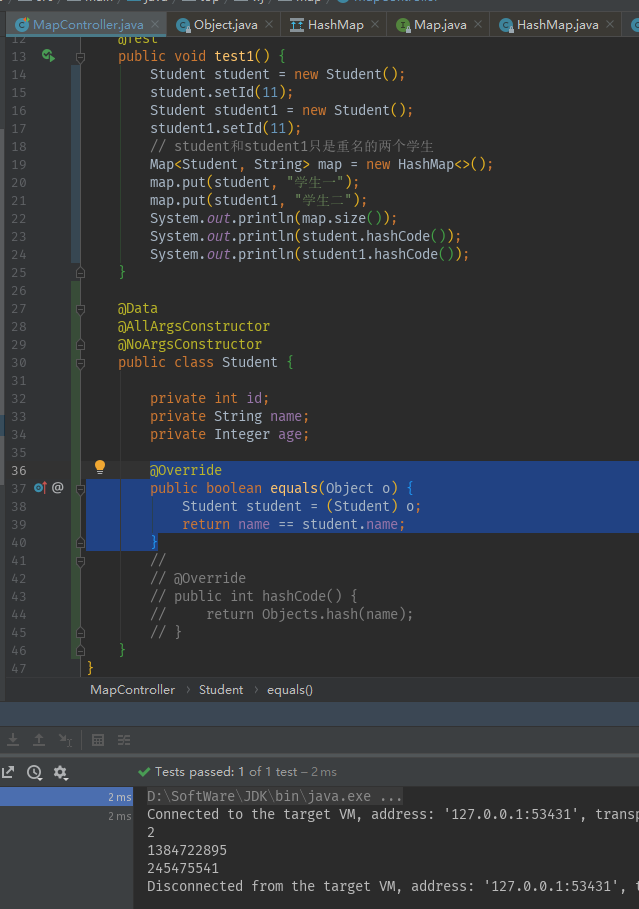
Task: Collapse Student class at line 30 fold marker
Action: coord(81,363)
